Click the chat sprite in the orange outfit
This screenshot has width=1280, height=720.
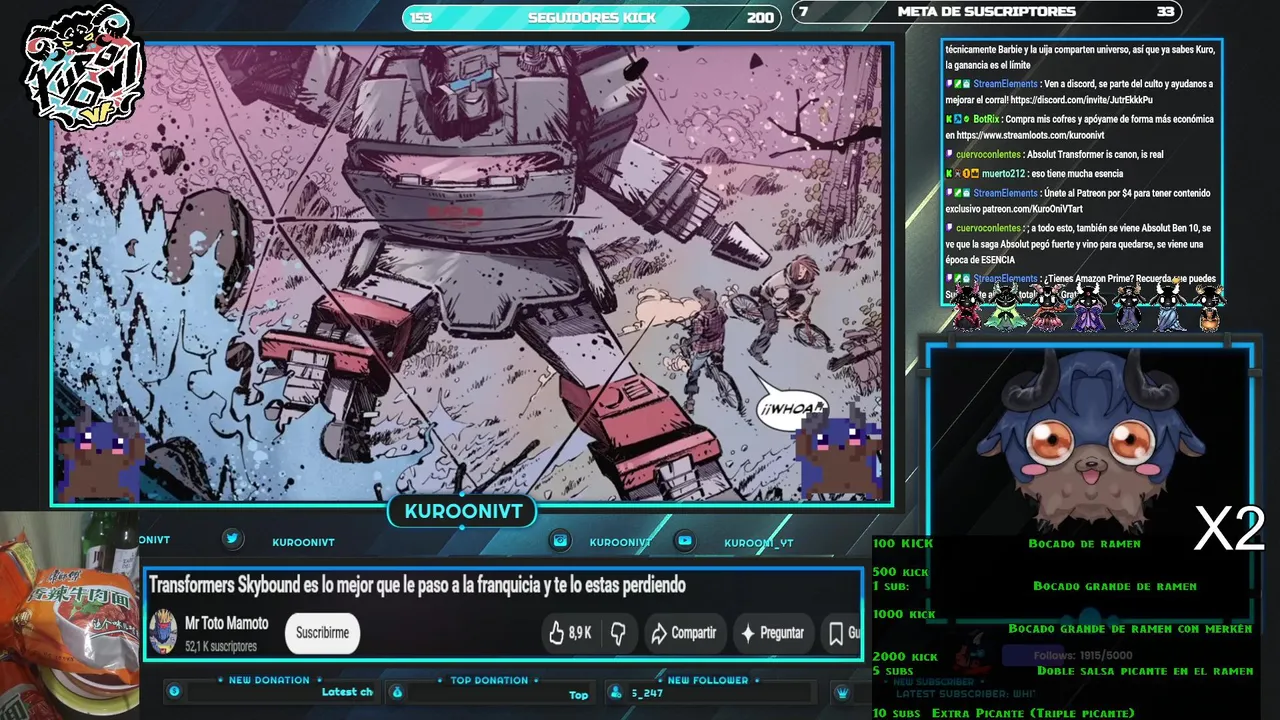point(1210,307)
